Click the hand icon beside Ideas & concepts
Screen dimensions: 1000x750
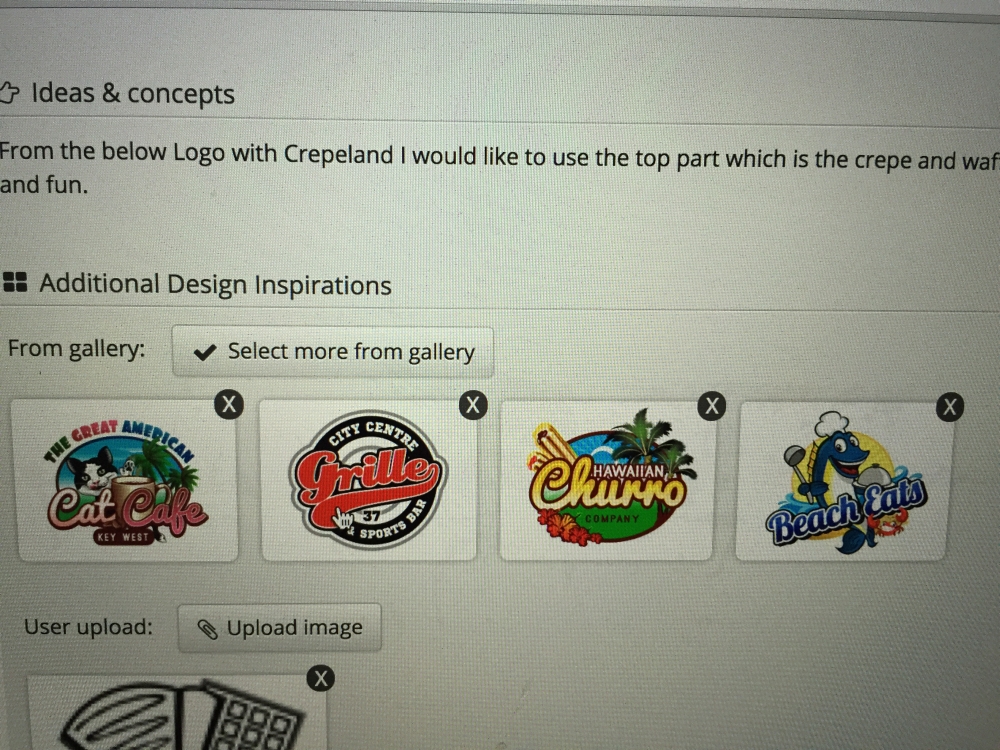pos(9,92)
